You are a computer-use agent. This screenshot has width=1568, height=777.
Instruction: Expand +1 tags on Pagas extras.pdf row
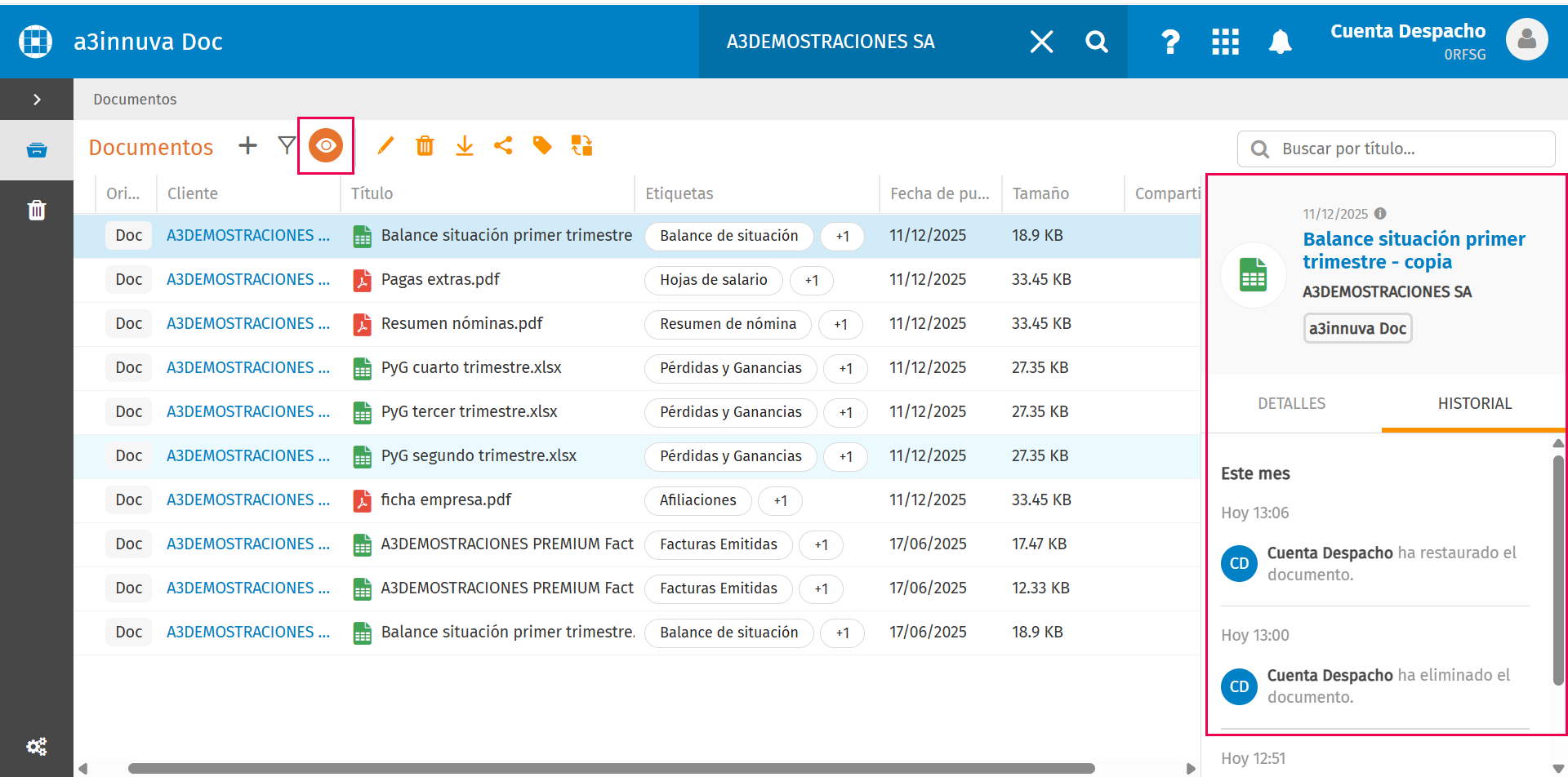pyautogui.click(x=812, y=280)
